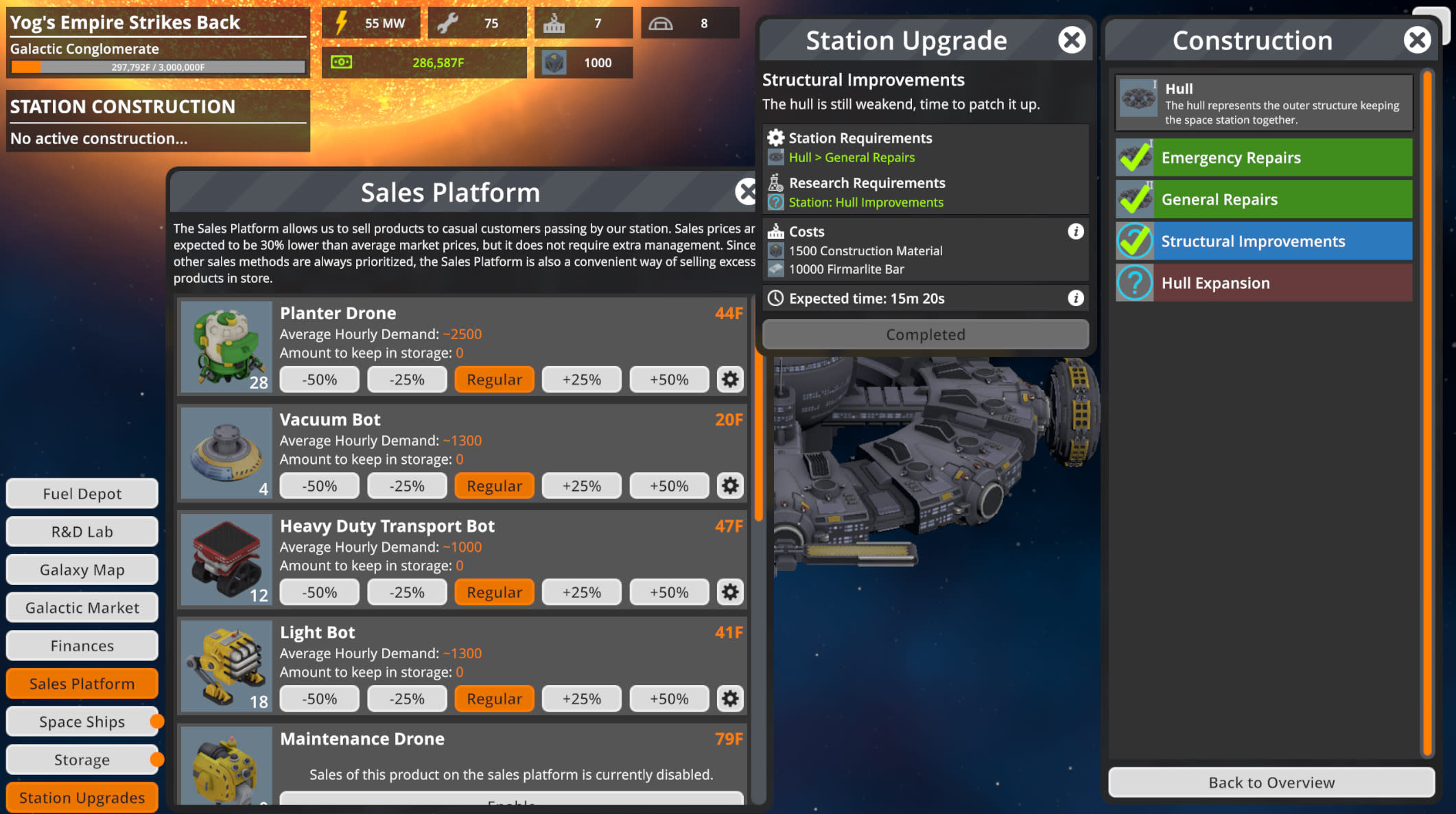This screenshot has width=1456, height=814.
Task: Click the wrench maintenance icon
Action: pyautogui.click(x=447, y=23)
